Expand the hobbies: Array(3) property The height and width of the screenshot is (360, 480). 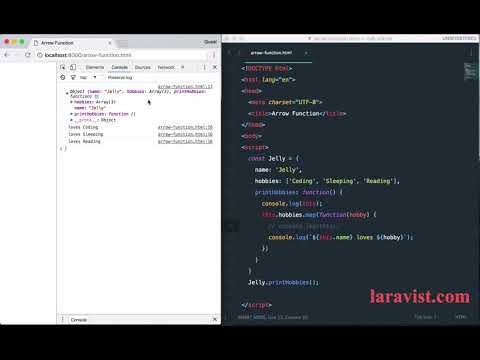[71, 102]
